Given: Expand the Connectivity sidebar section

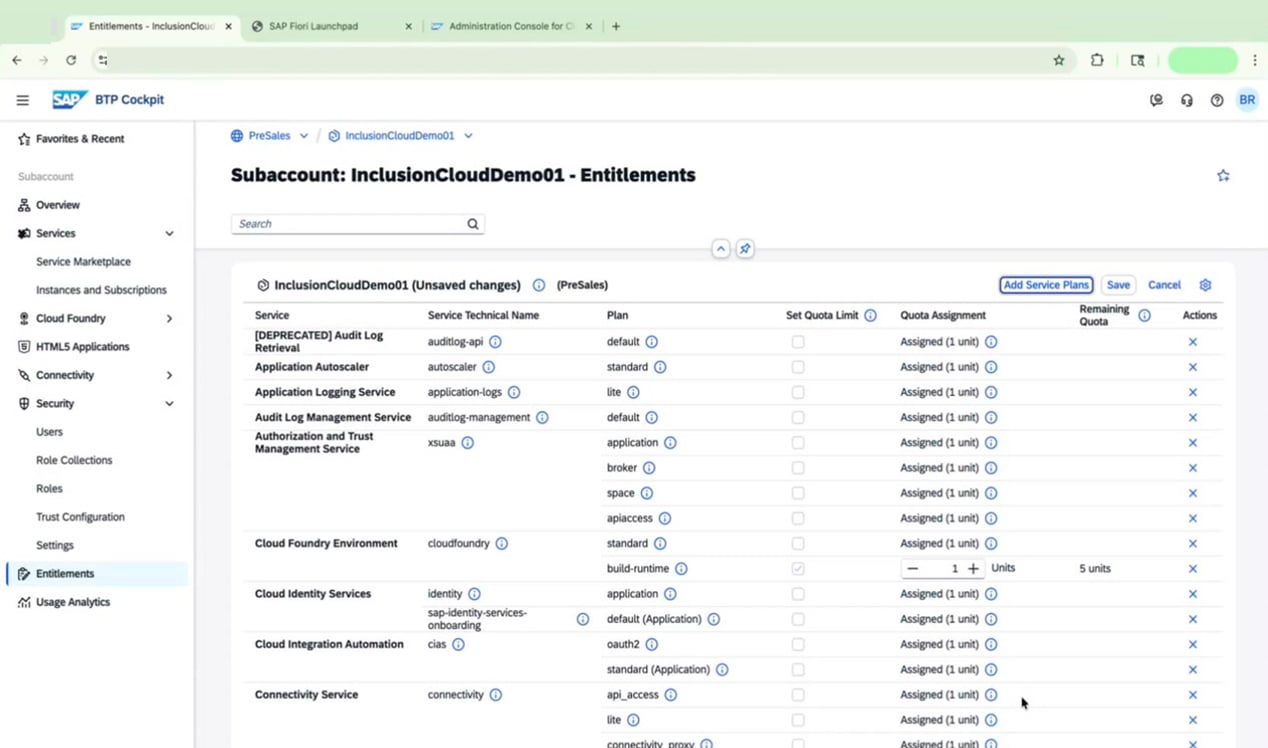Looking at the screenshot, I should [x=169, y=376].
